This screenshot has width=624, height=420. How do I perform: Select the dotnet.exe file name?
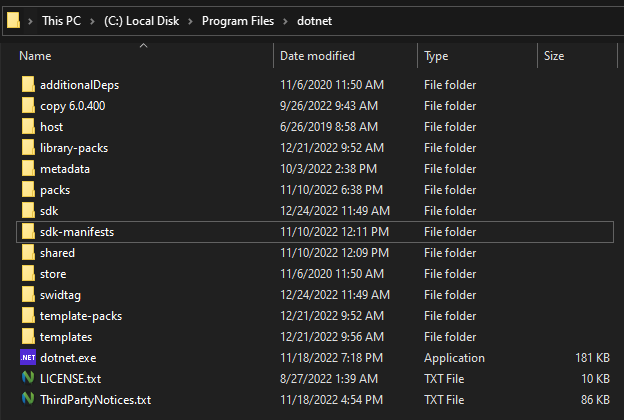point(68,358)
